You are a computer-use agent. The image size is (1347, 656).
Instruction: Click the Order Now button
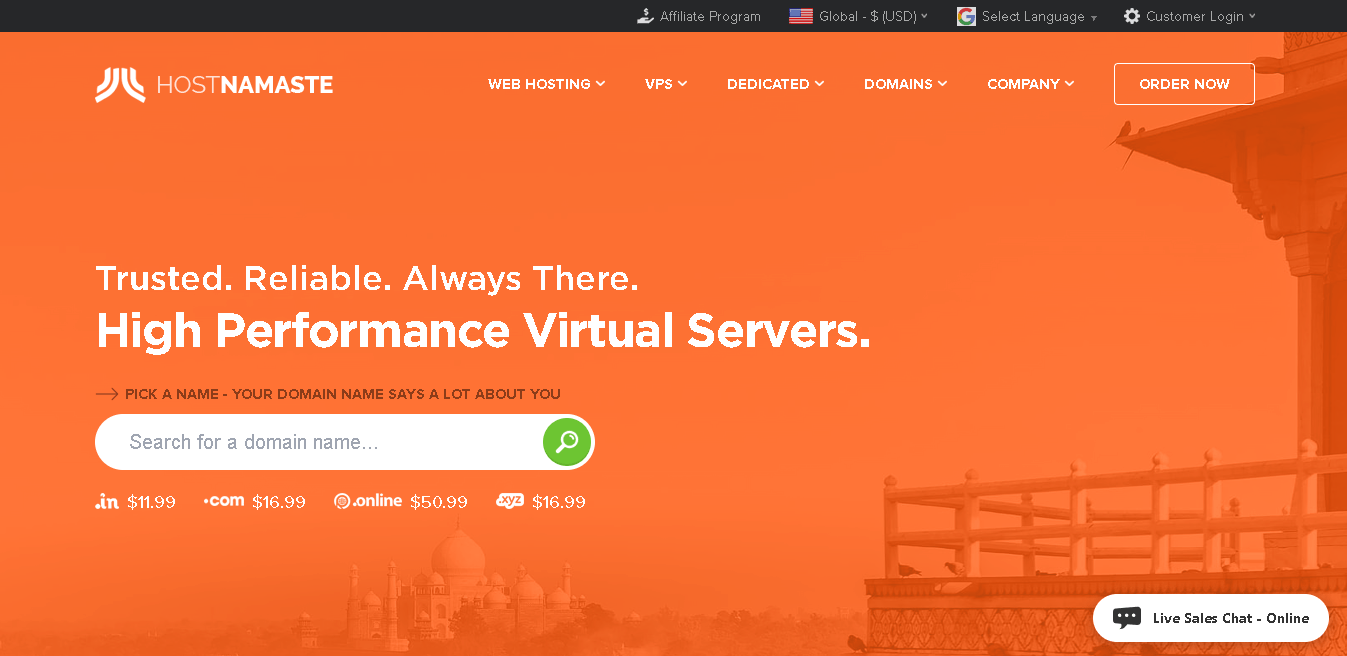[1184, 84]
